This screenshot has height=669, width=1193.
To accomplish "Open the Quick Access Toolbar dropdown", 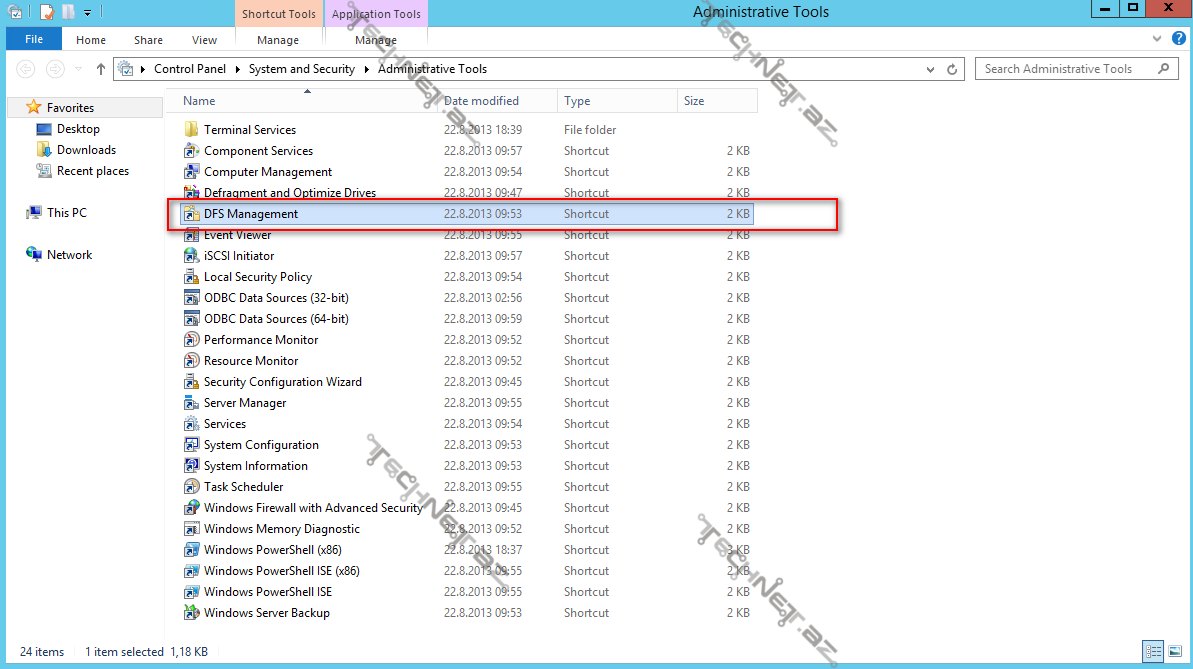I will [x=88, y=13].
